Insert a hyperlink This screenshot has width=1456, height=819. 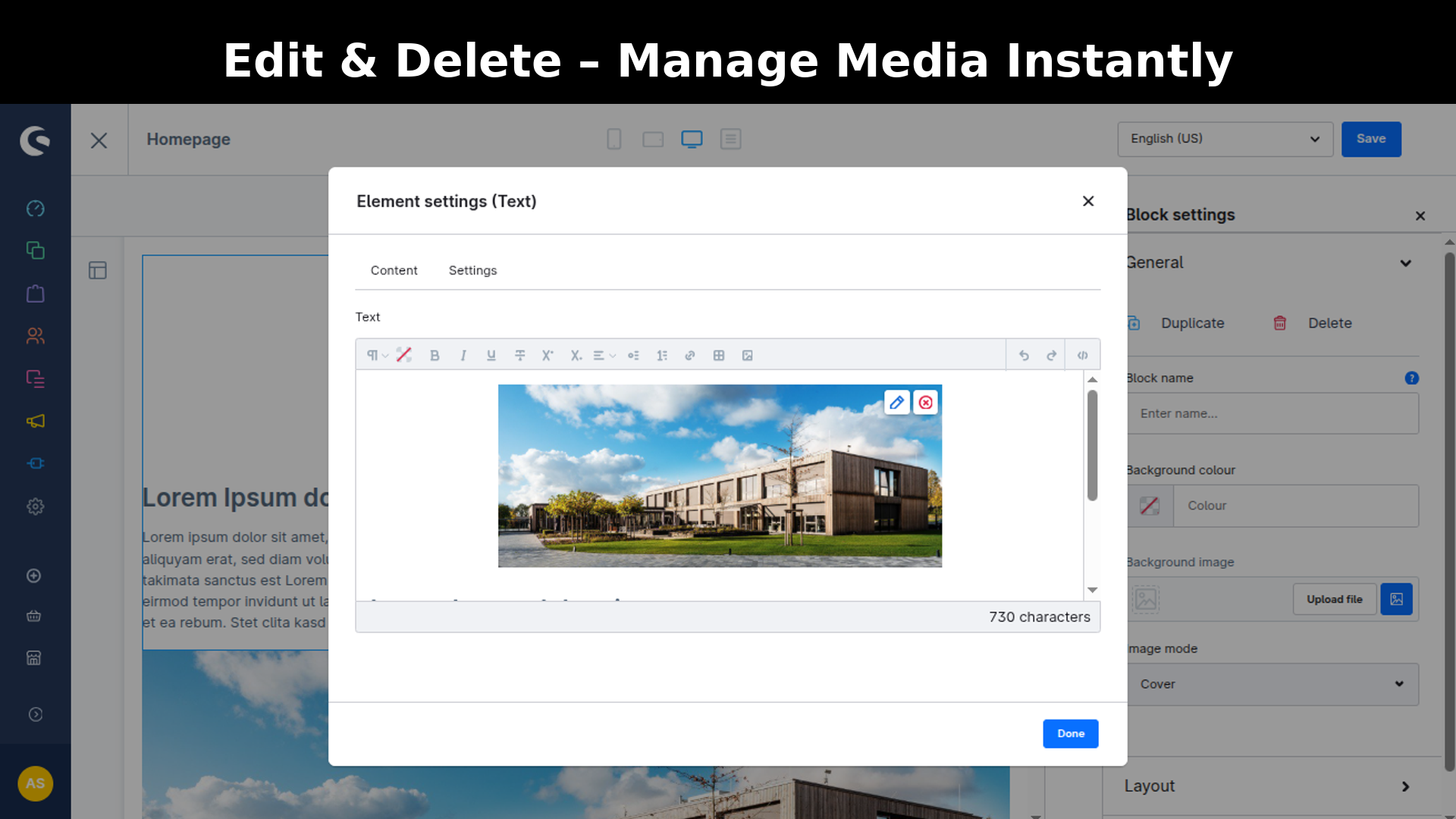[690, 355]
